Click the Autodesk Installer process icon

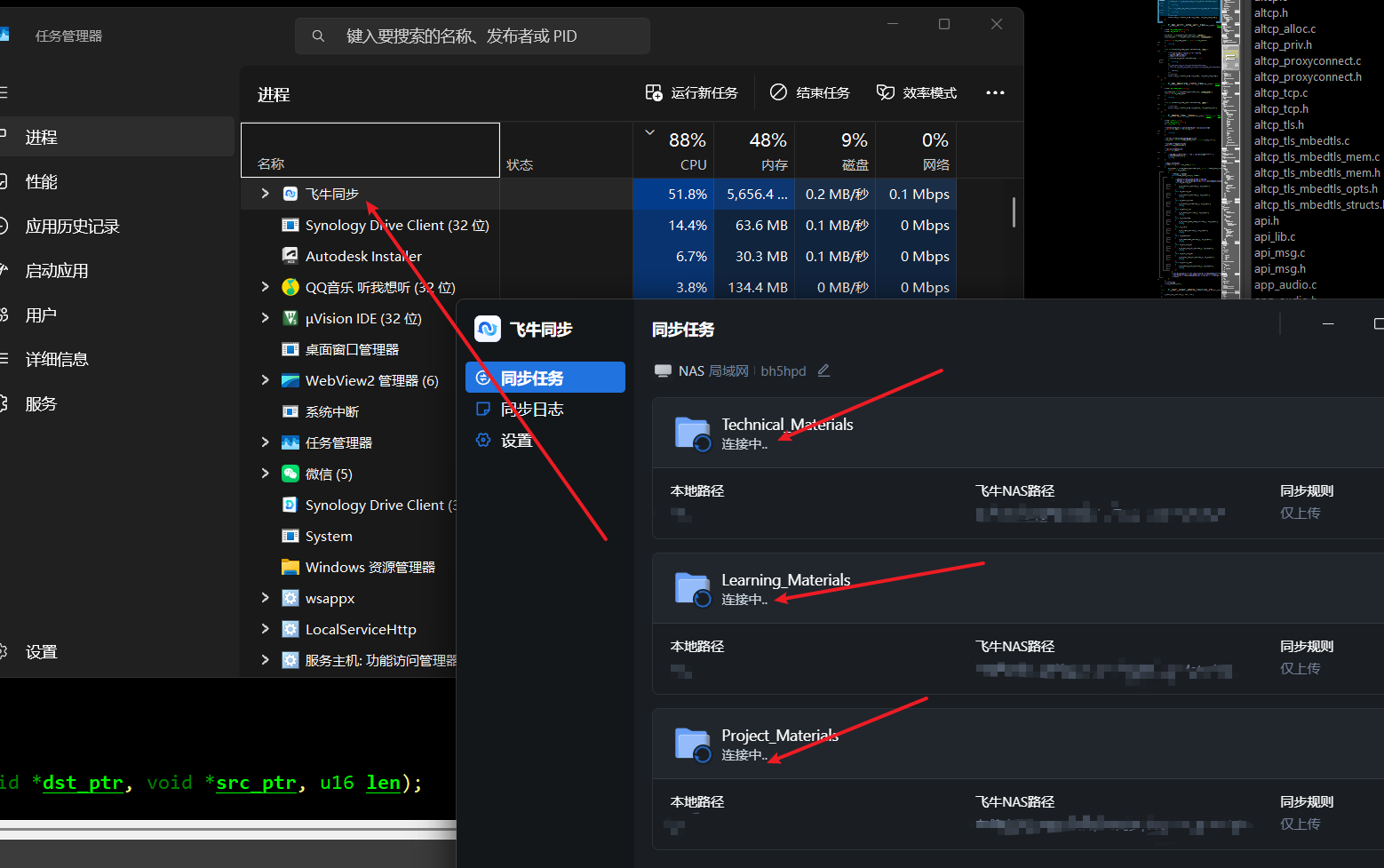click(x=290, y=256)
